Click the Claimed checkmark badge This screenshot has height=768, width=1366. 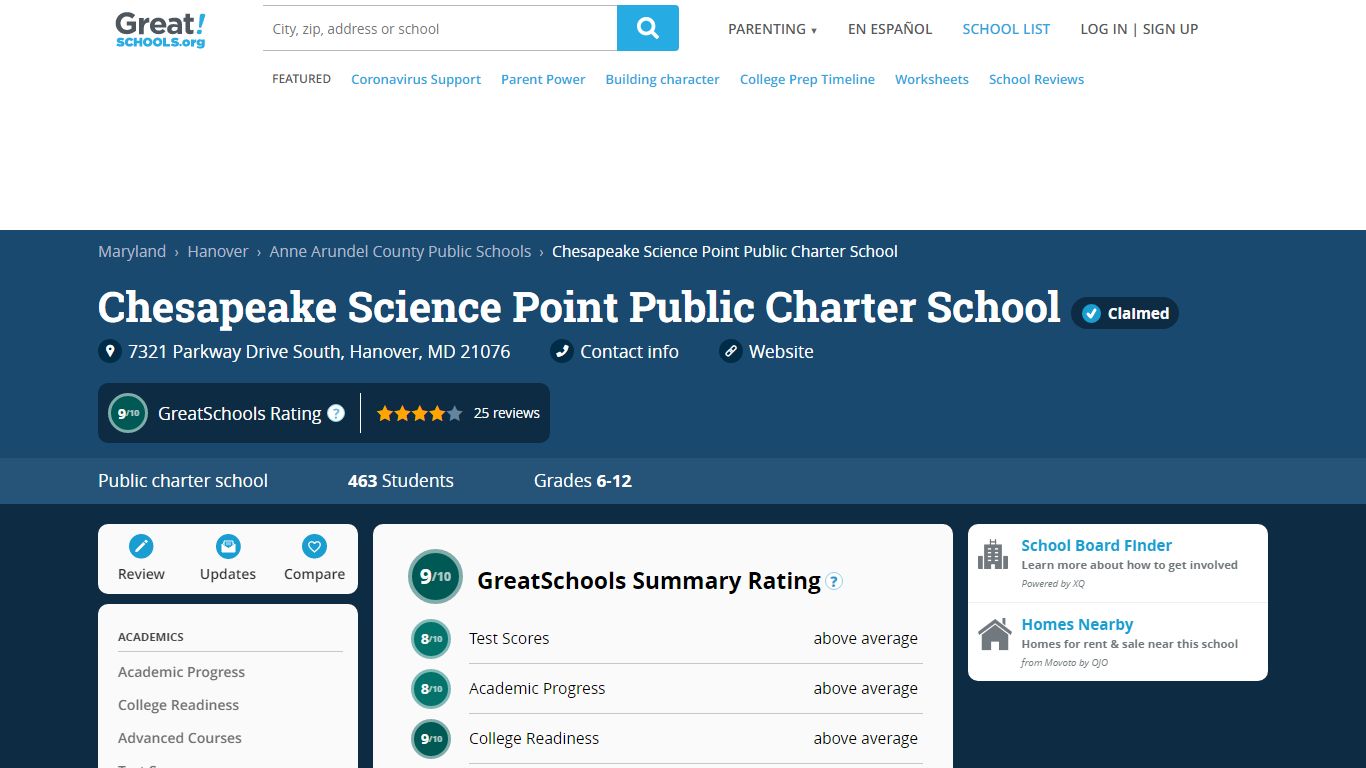pos(1125,313)
